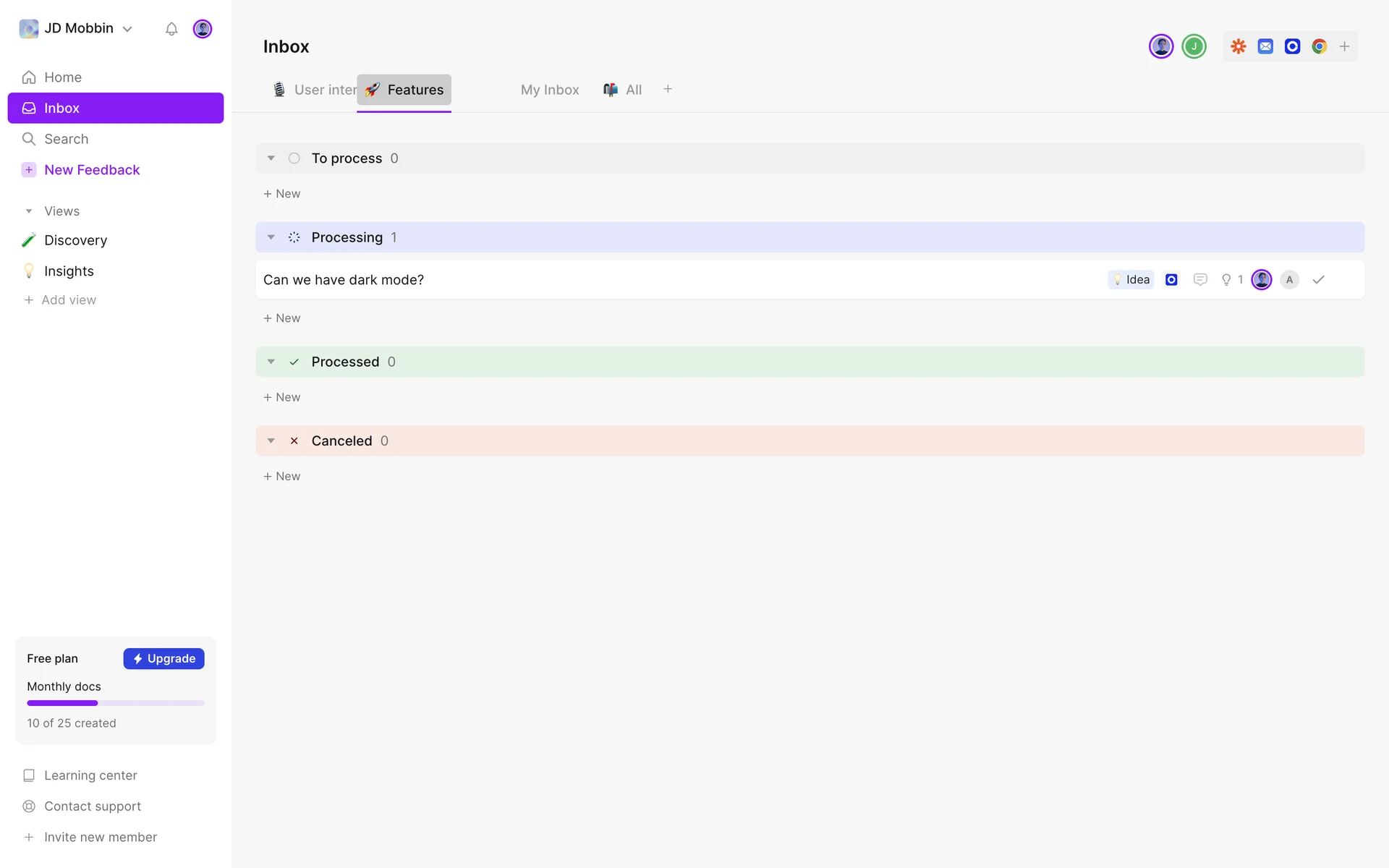Image resolution: width=1389 pixels, height=868 pixels.
Task: Click the notifications bell icon
Action: (x=171, y=29)
